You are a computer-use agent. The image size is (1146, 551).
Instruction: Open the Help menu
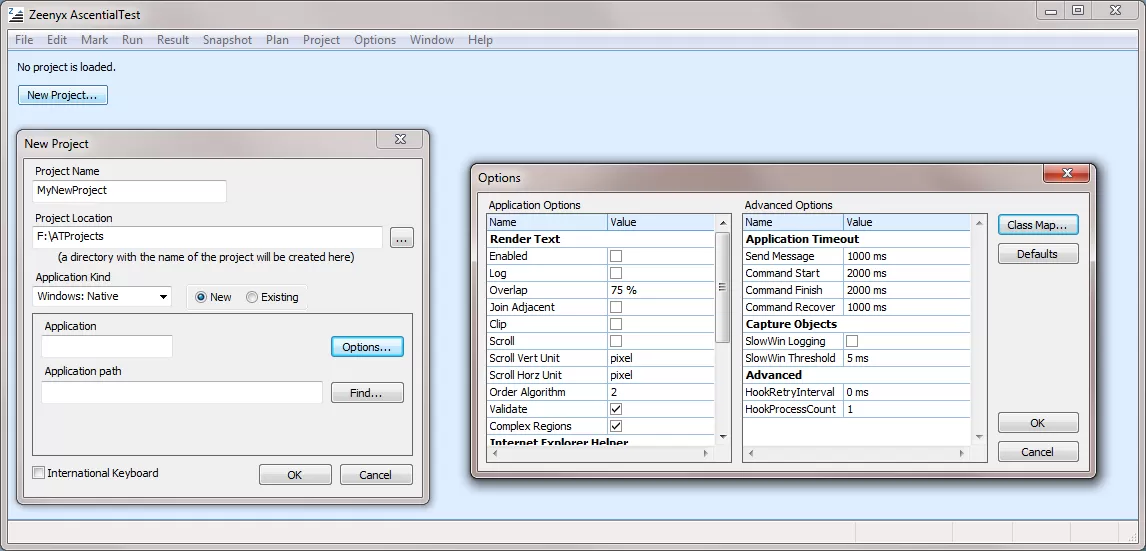click(480, 40)
